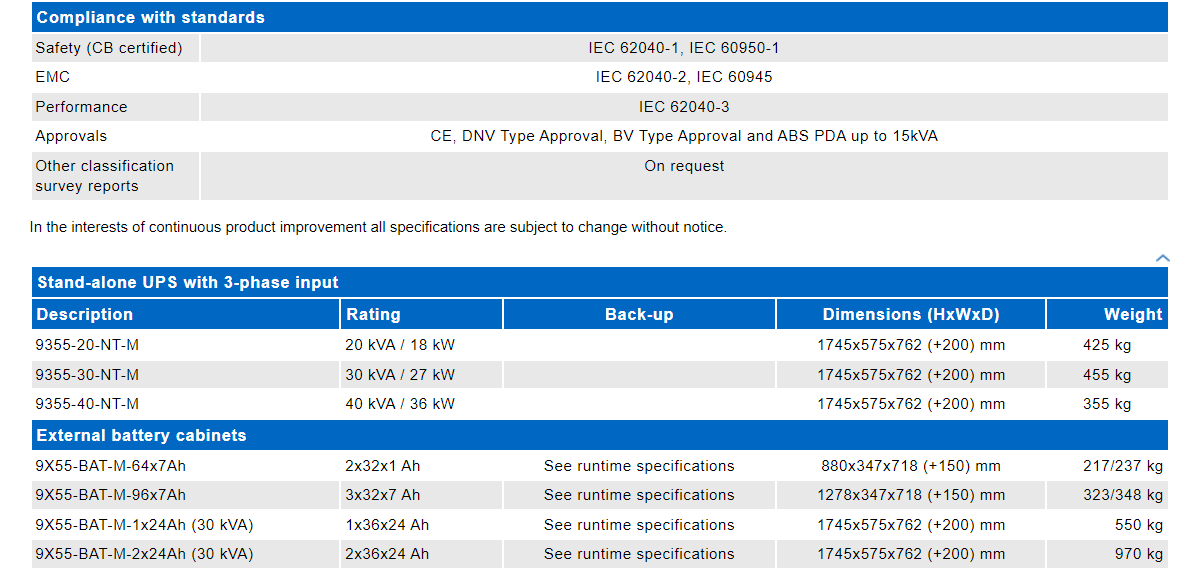This screenshot has width=1194, height=570.
Task: Click the Approvals row listing CE and DNV
Action: point(684,136)
